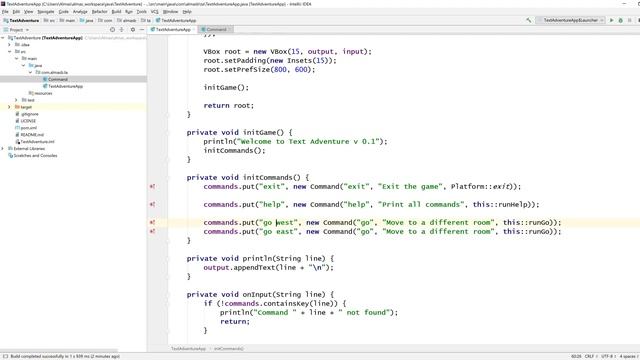Open the View menu
Image resolution: width=640 pixels, height=360 pixels.
tap(29, 12)
